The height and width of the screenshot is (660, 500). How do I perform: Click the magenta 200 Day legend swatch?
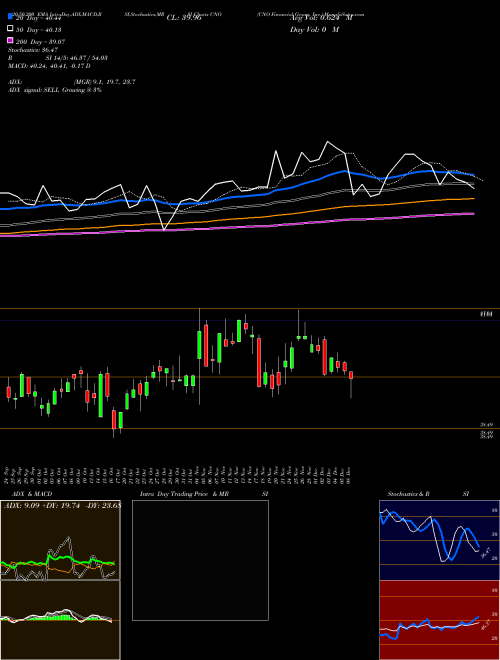(x=11, y=40)
